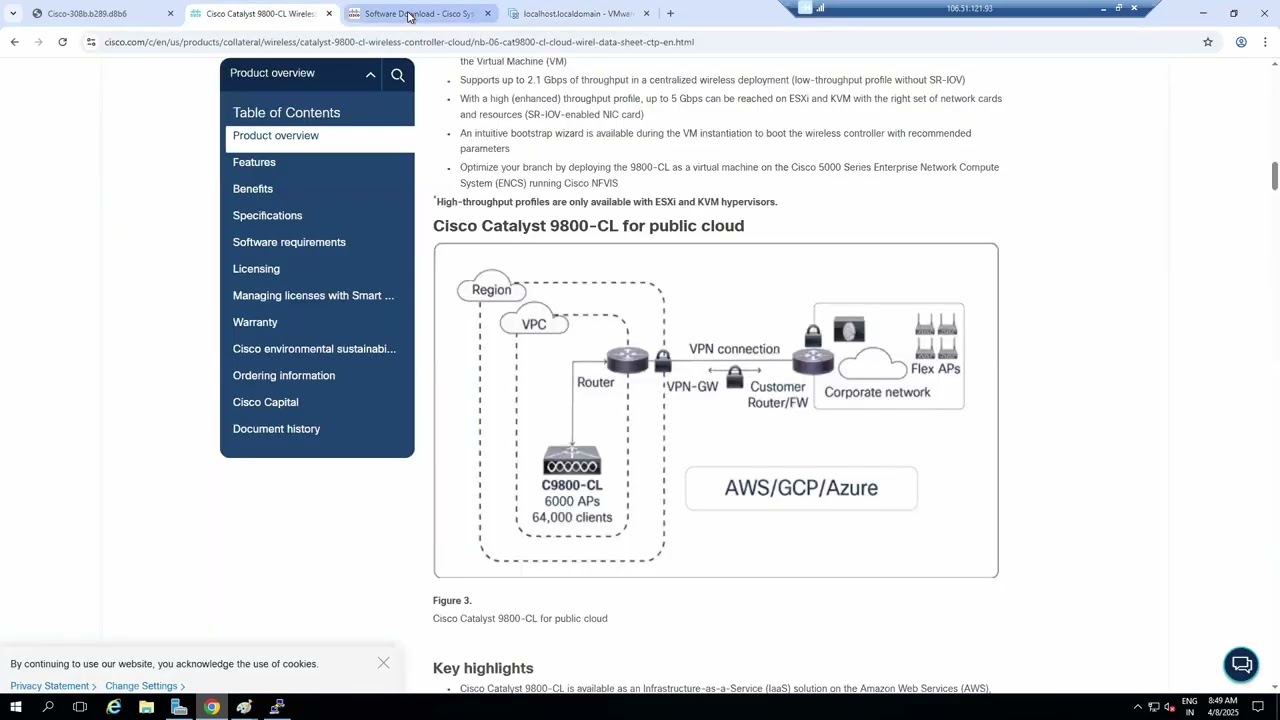Select the Cisco Catalyst 9800-CL Wireless tab
Viewport: 1280px width, 720px height.
(260, 14)
